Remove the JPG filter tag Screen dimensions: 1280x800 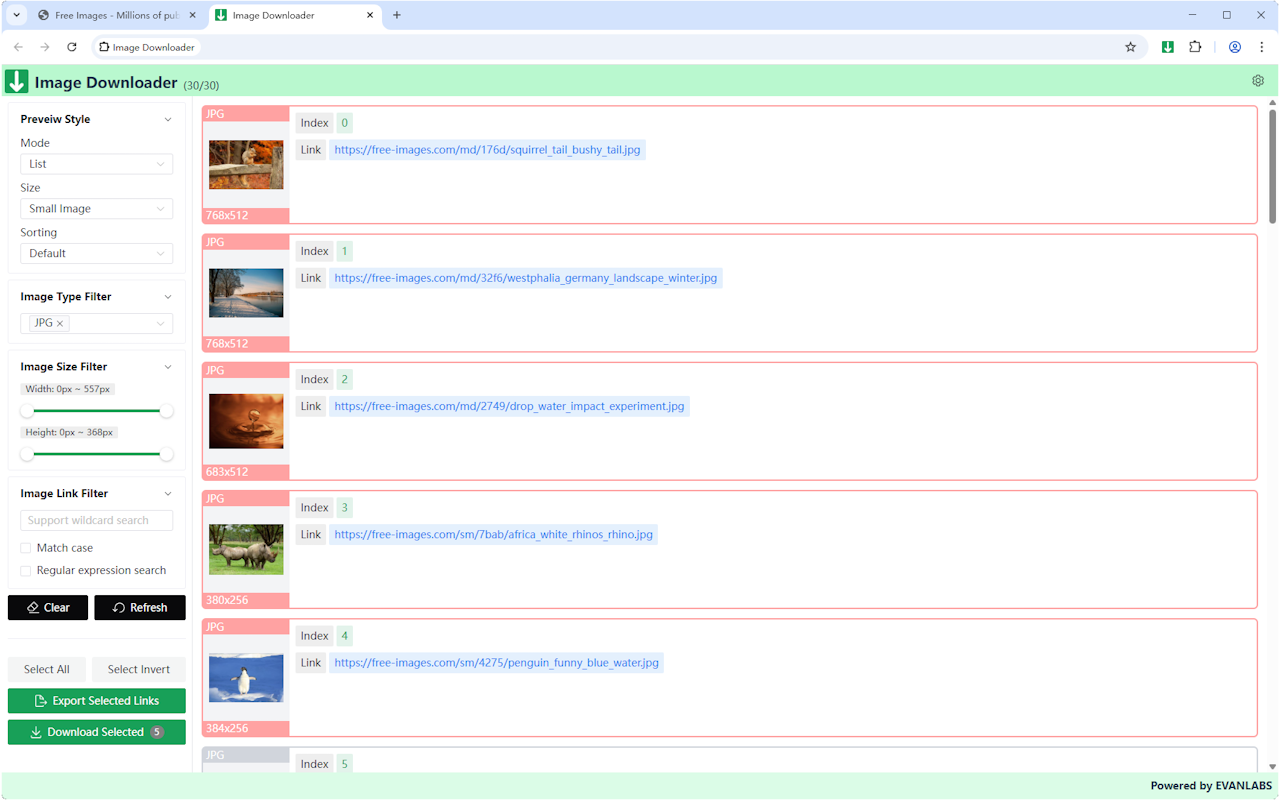60,323
